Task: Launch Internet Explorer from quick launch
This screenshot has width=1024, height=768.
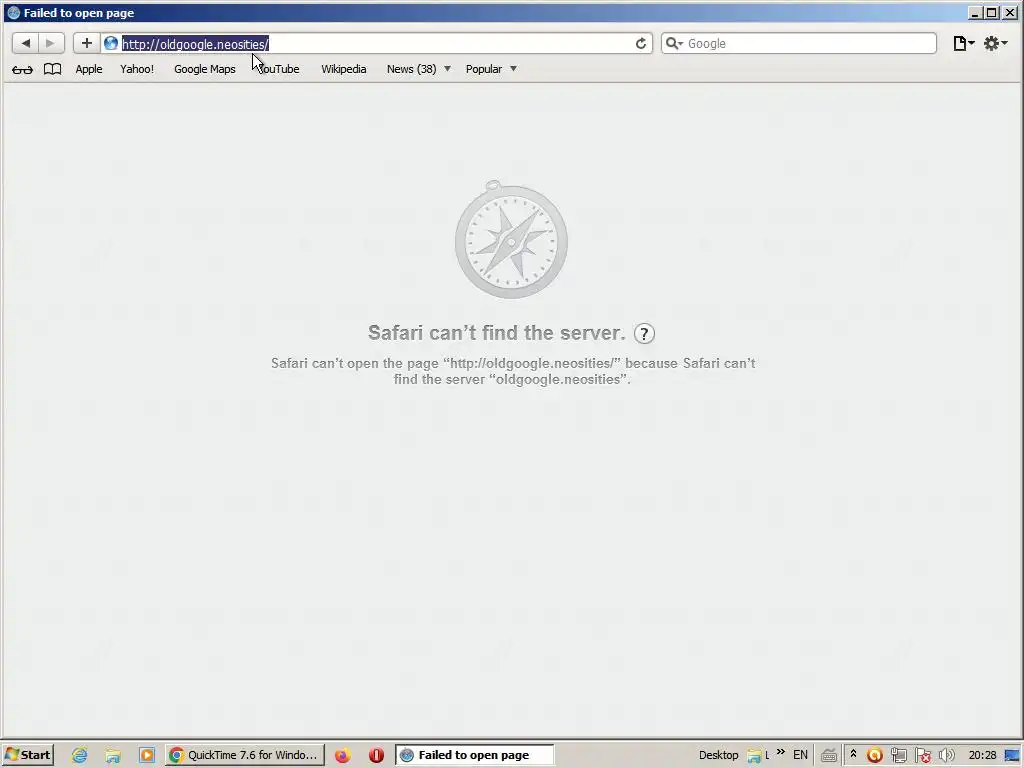Action: click(x=80, y=756)
